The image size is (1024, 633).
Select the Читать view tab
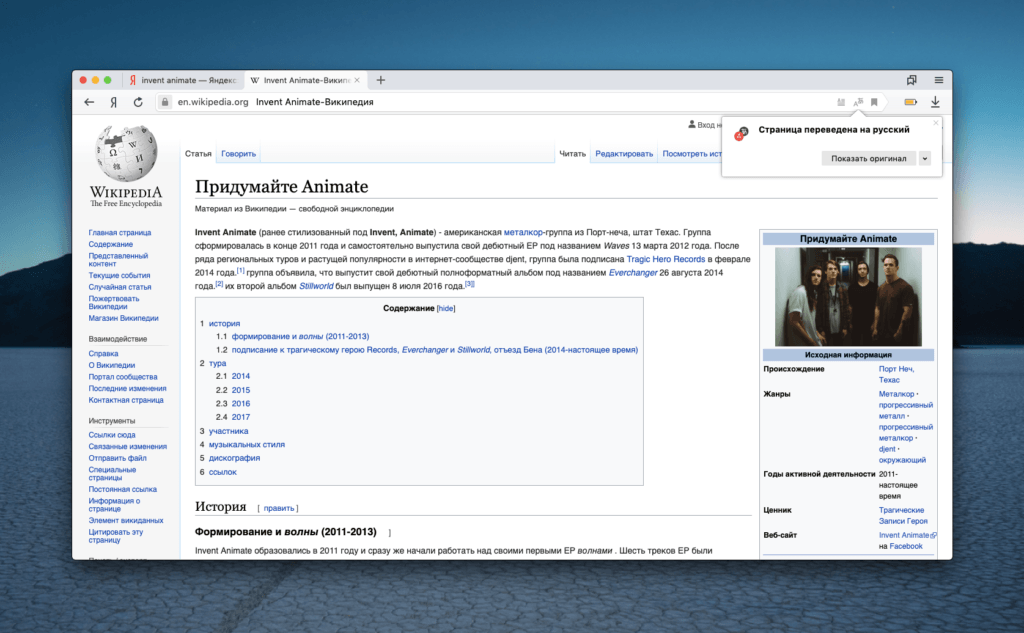[573, 154]
